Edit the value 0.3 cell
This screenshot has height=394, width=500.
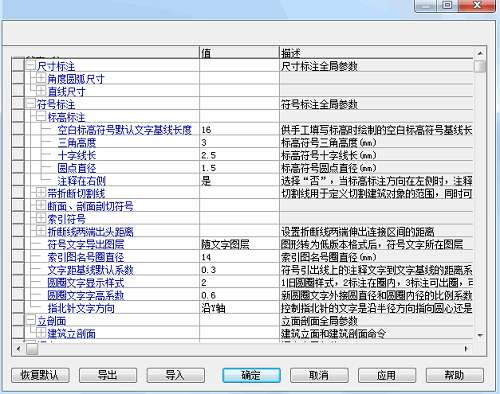click(x=239, y=270)
